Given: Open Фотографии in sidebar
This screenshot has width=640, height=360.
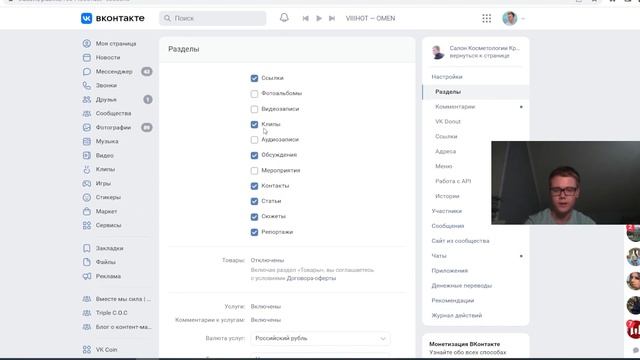Looking at the screenshot, I should (113, 128).
